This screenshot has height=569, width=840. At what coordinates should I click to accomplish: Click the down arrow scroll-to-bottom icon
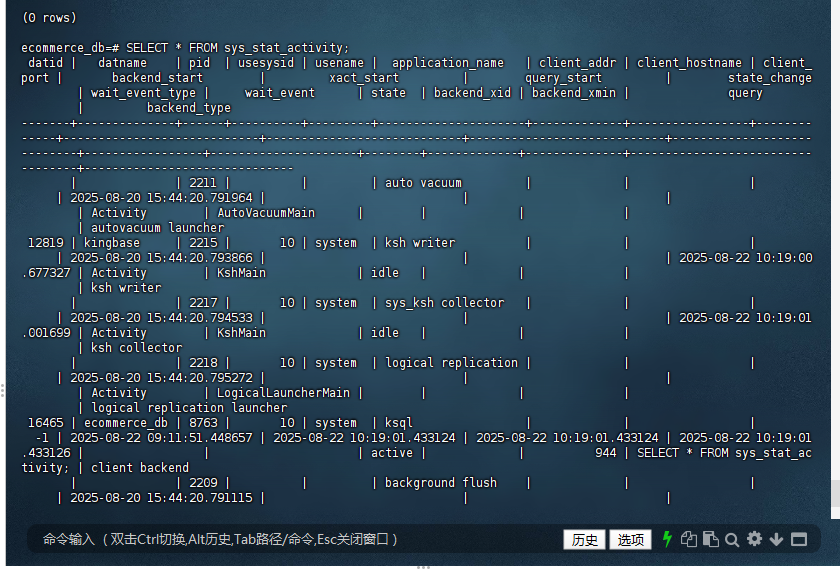776,540
